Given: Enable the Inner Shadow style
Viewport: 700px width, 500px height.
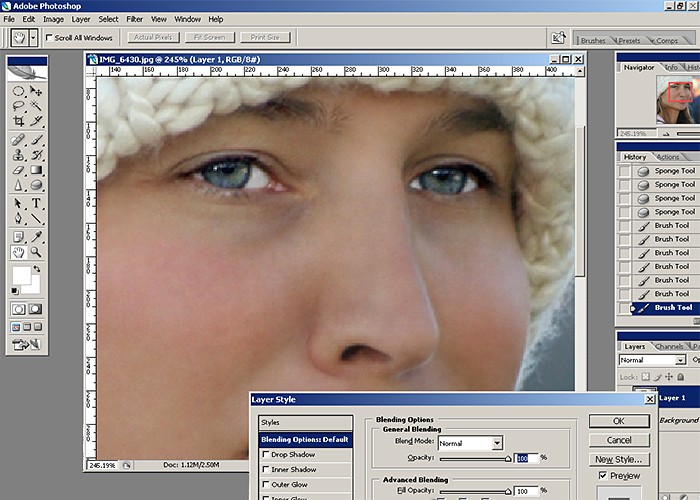Looking at the screenshot, I should click(266, 469).
